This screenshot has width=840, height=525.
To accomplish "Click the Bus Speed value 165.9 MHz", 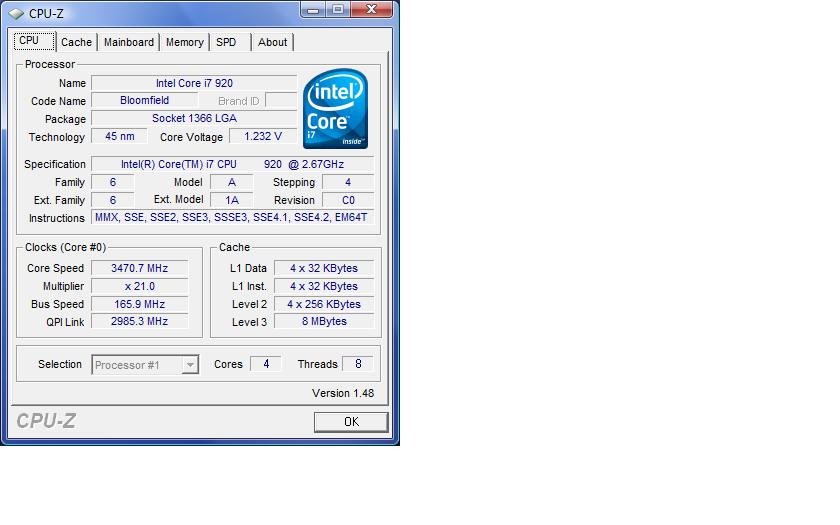I will (139, 304).
